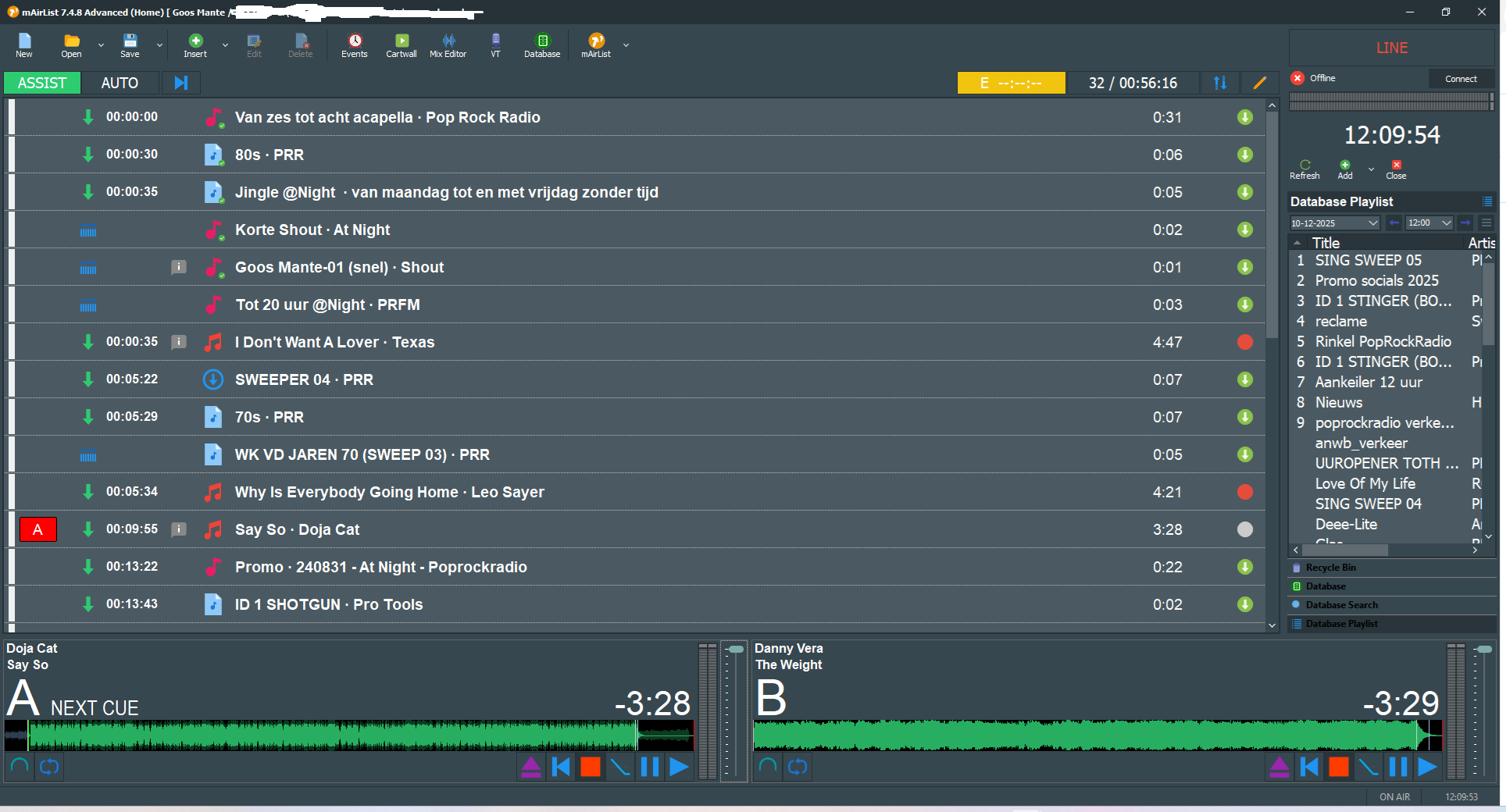
Task: Switch to AUTO mode
Action: click(x=120, y=83)
